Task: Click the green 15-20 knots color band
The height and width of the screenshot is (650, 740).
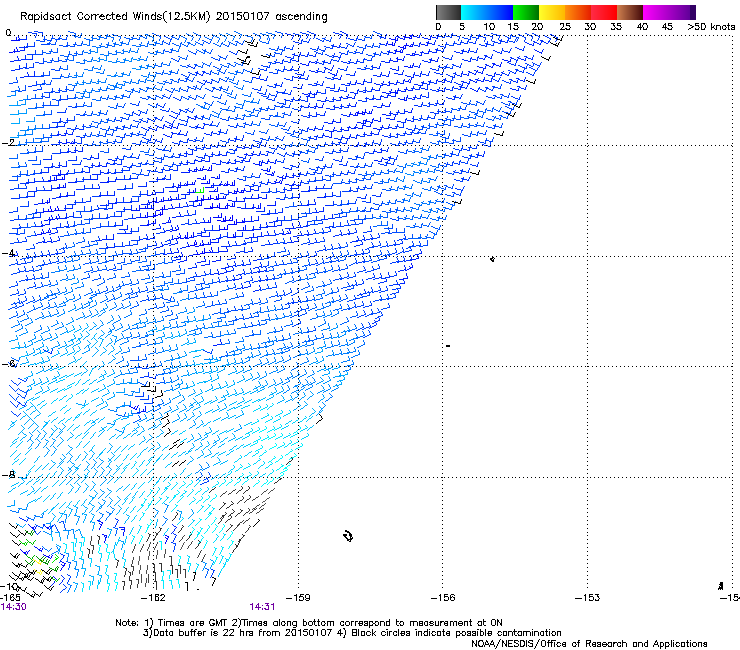Action: point(526,12)
